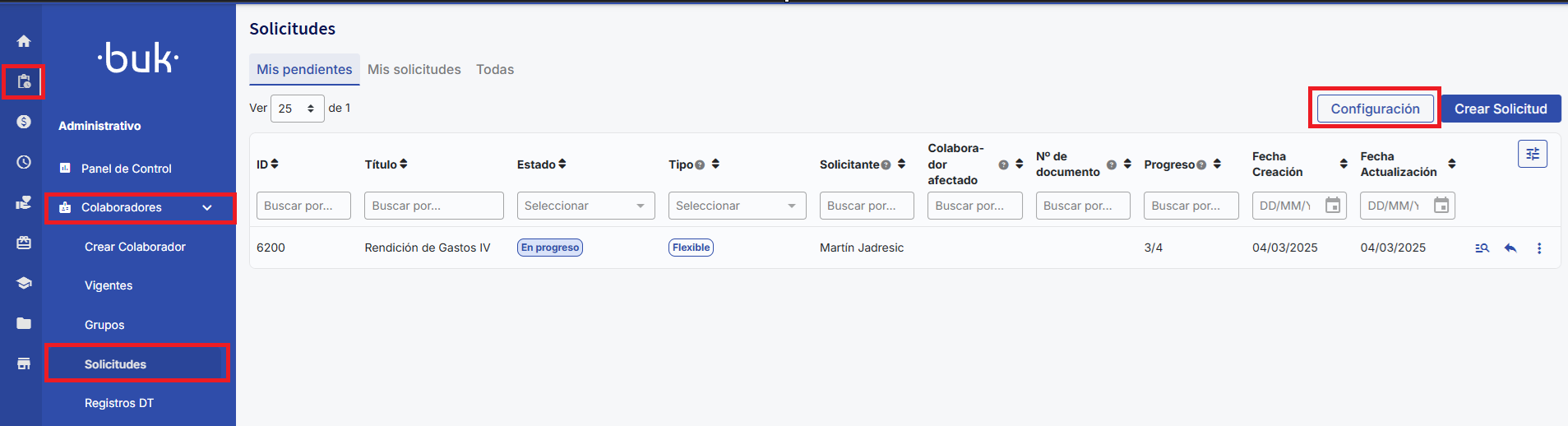Click the dollar sign payroll icon
This screenshot has width=1568, height=426.
[24, 122]
